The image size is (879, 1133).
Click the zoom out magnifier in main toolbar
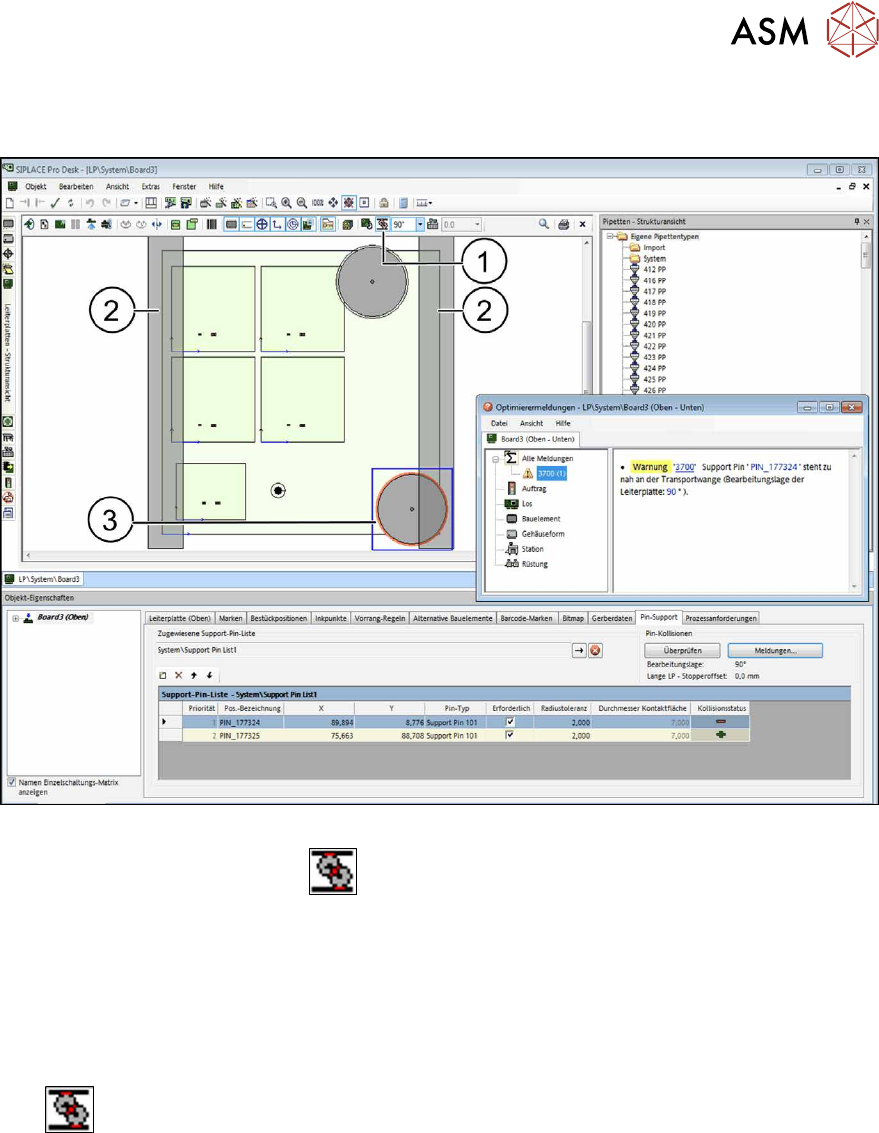click(301, 203)
